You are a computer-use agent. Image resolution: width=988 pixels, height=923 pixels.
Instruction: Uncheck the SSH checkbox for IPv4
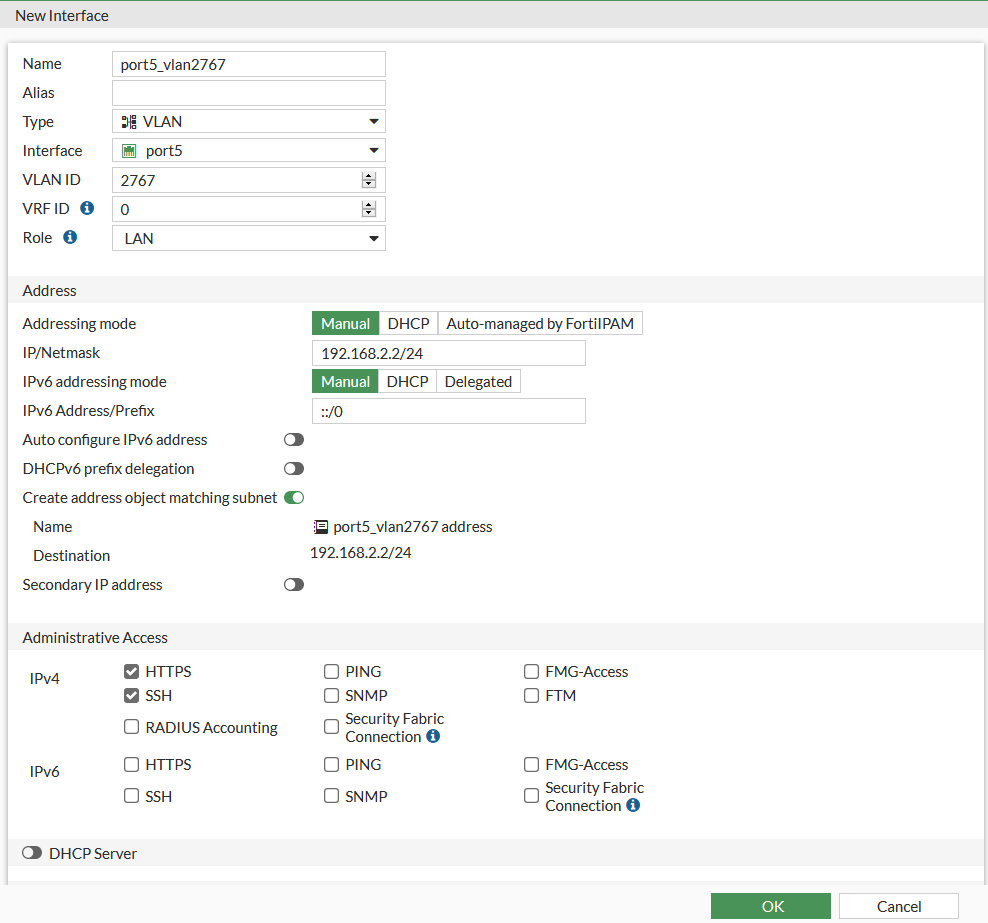(131, 695)
